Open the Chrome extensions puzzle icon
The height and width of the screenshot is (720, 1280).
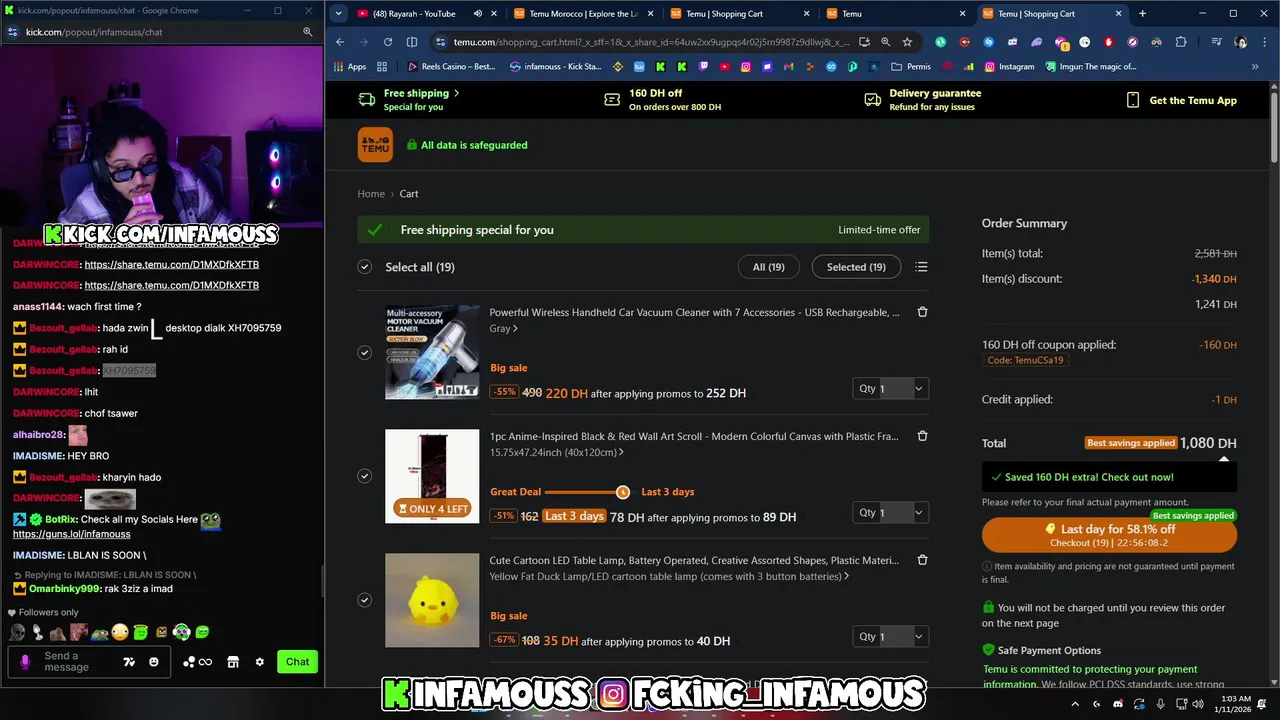pos(1181,42)
